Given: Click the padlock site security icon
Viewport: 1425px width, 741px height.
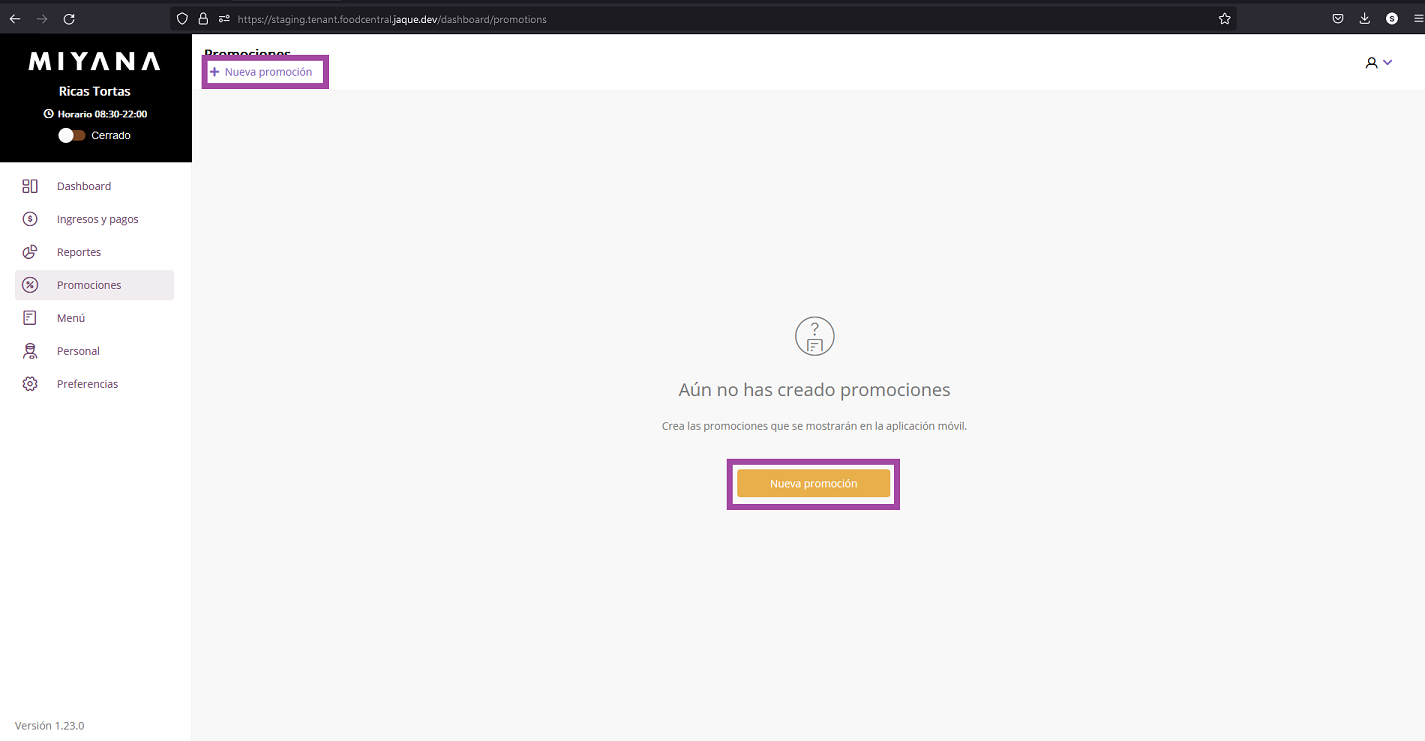Looking at the screenshot, I should pos(203,19).
